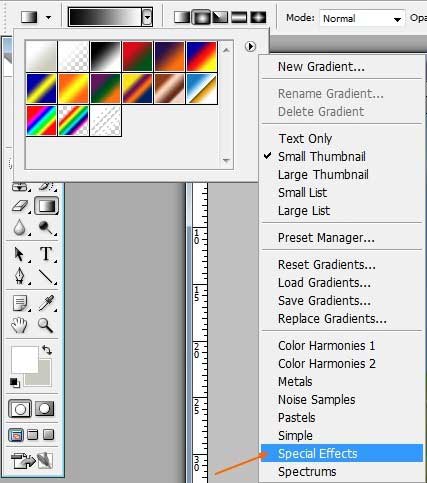Load the Simple gradient set

[x=295, y=436]
